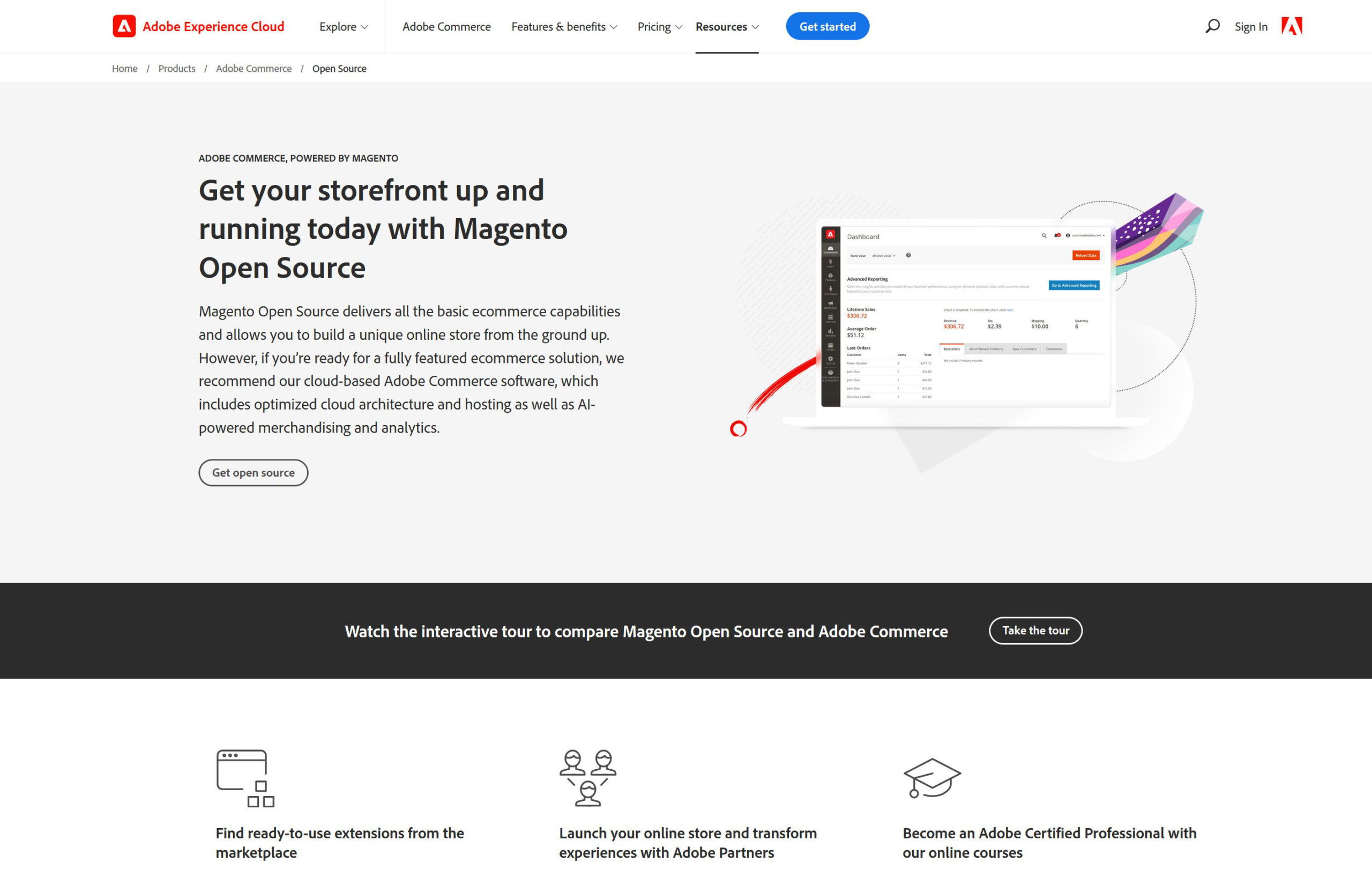The width and height of the screenshot is (1372, 870).
Task: Click the Get open source button
Action: pyautogui.click(x=253, y=472)
